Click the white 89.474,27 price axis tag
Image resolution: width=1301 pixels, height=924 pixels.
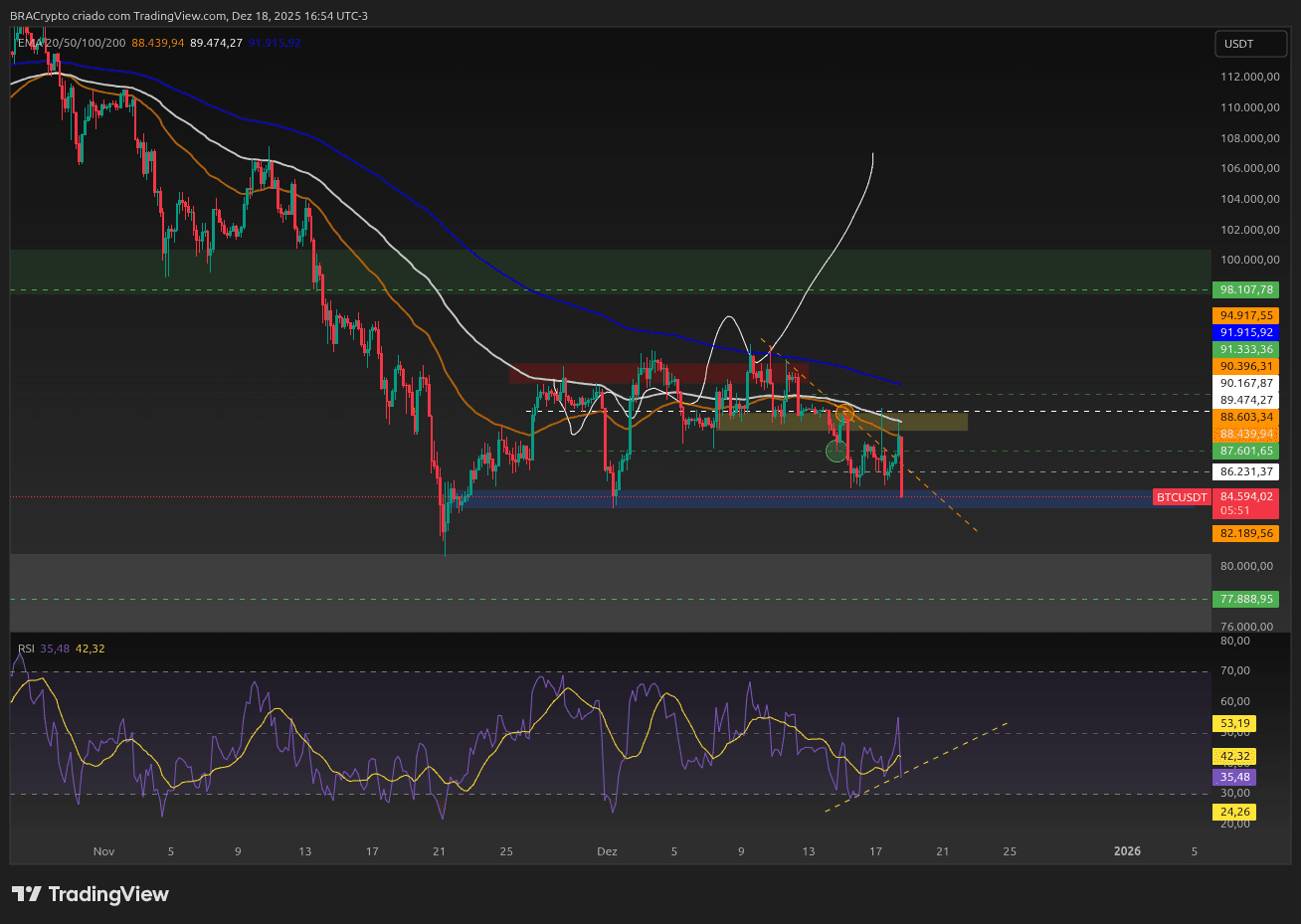click(x=1246, y=400)
